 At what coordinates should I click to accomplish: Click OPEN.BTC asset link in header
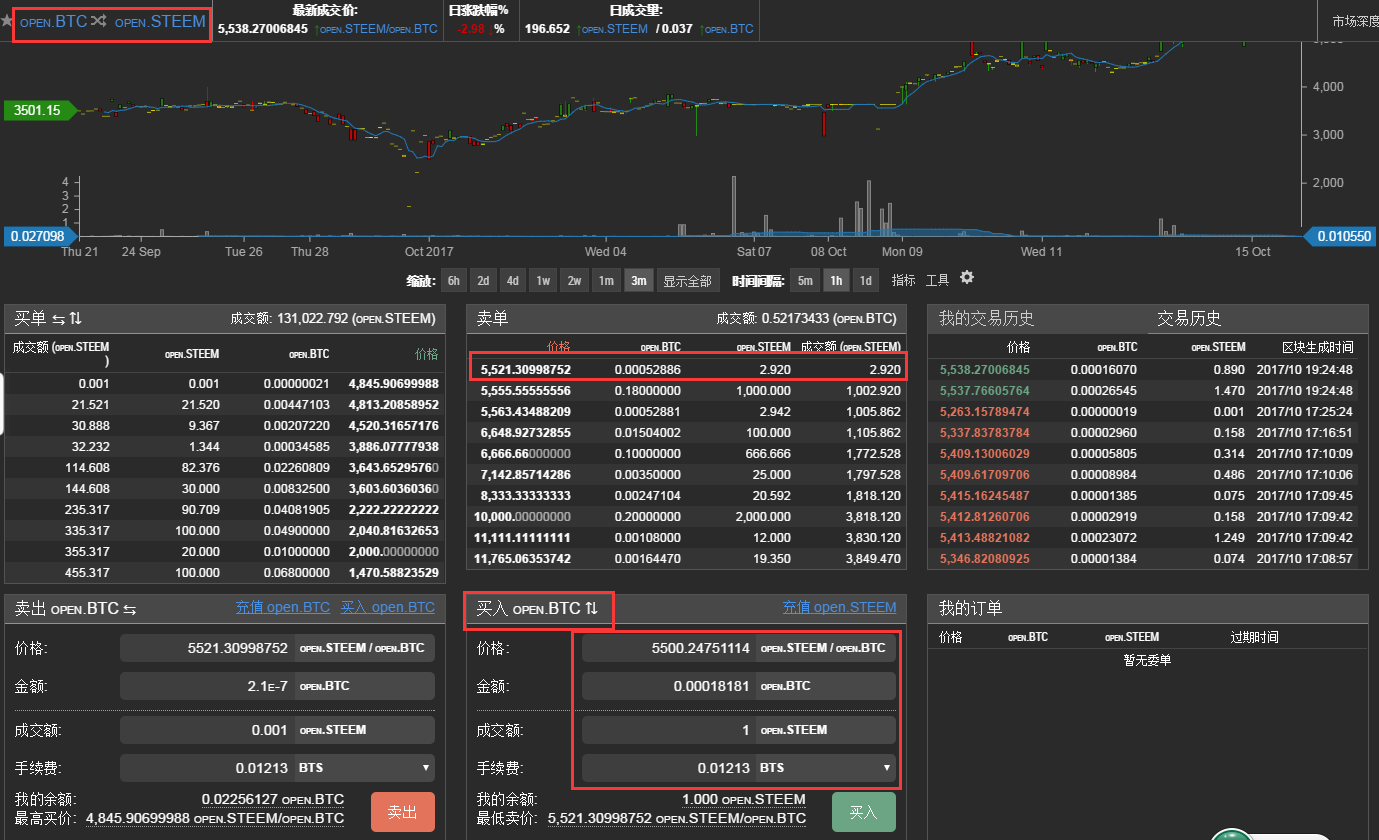[53, 21]
